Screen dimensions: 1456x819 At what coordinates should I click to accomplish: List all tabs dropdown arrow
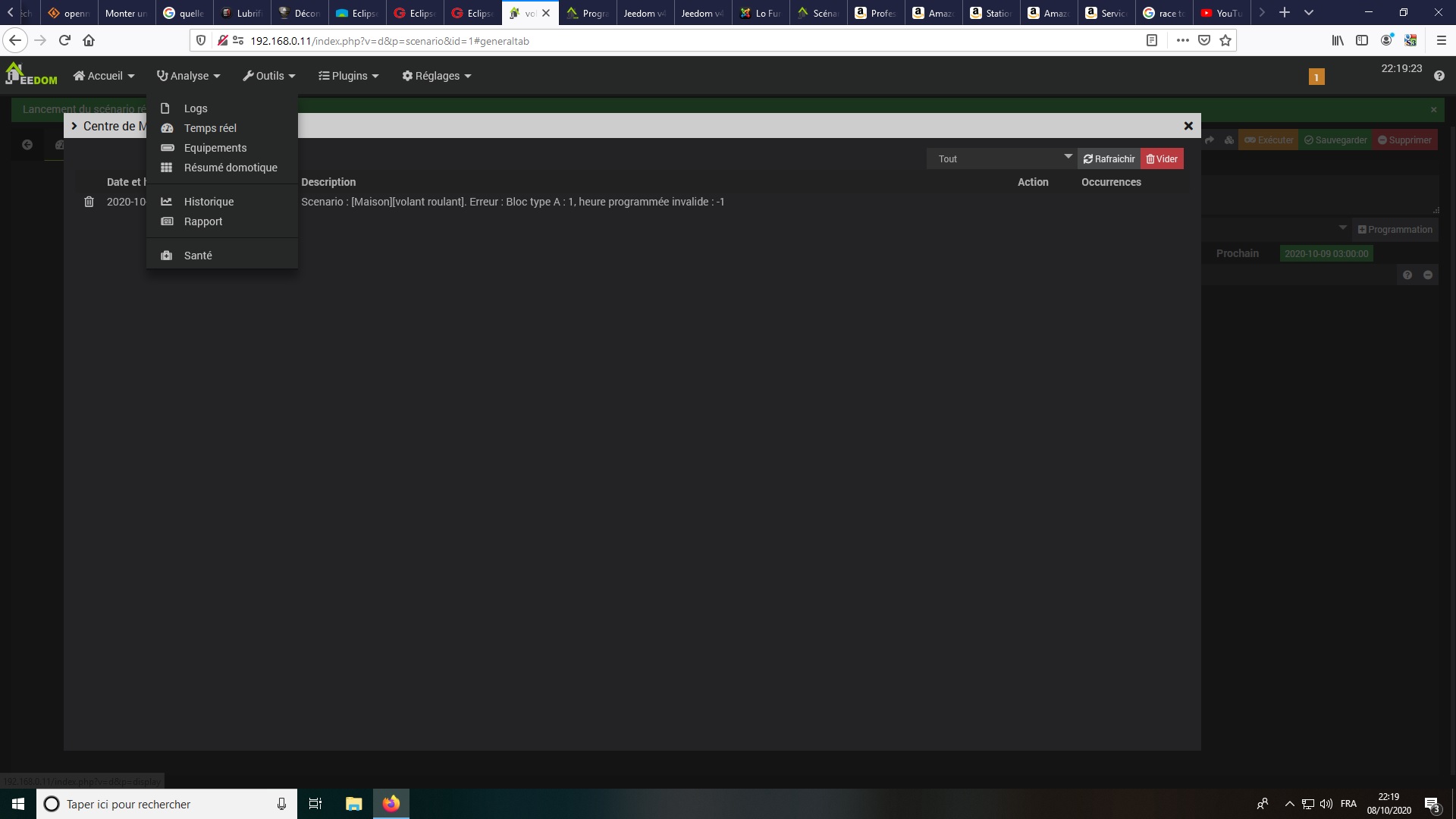1309,13
